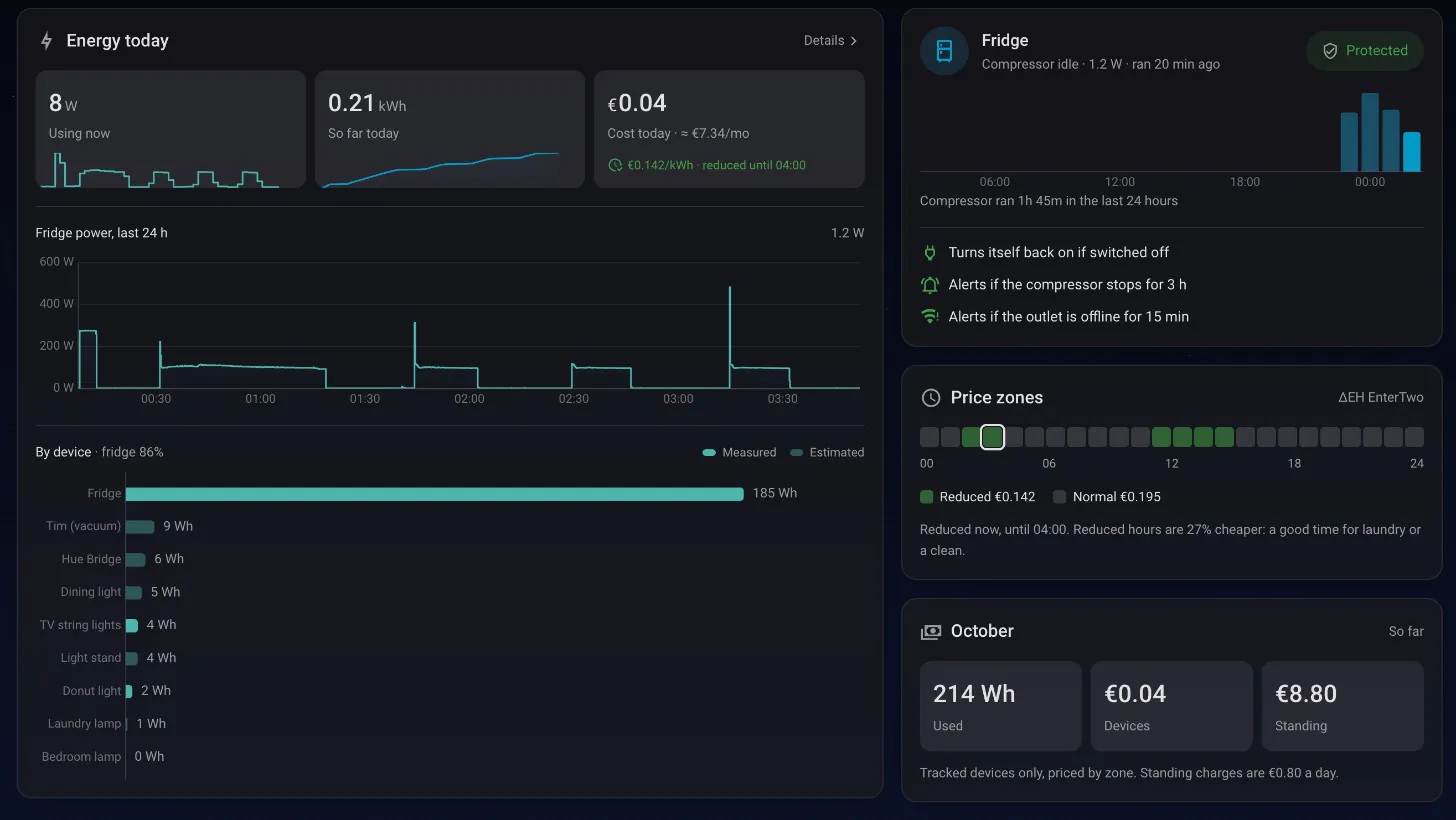The width and height of the screenshot is (1456, 820).
Task: Click the cash icon beside October
Action: 931,632
